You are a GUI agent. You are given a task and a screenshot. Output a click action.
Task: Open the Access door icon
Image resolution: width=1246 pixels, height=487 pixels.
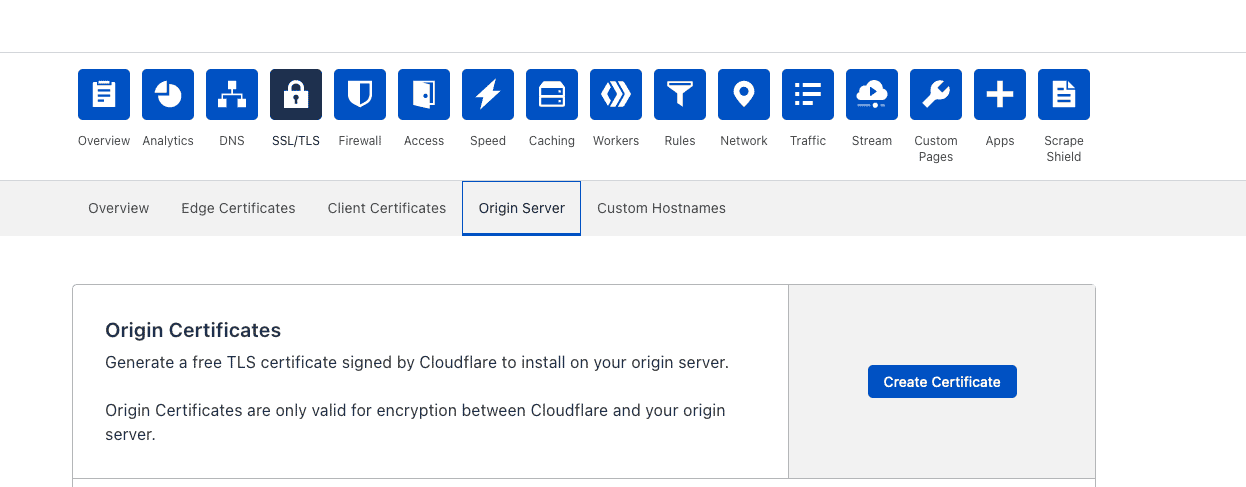pos(424,95)
